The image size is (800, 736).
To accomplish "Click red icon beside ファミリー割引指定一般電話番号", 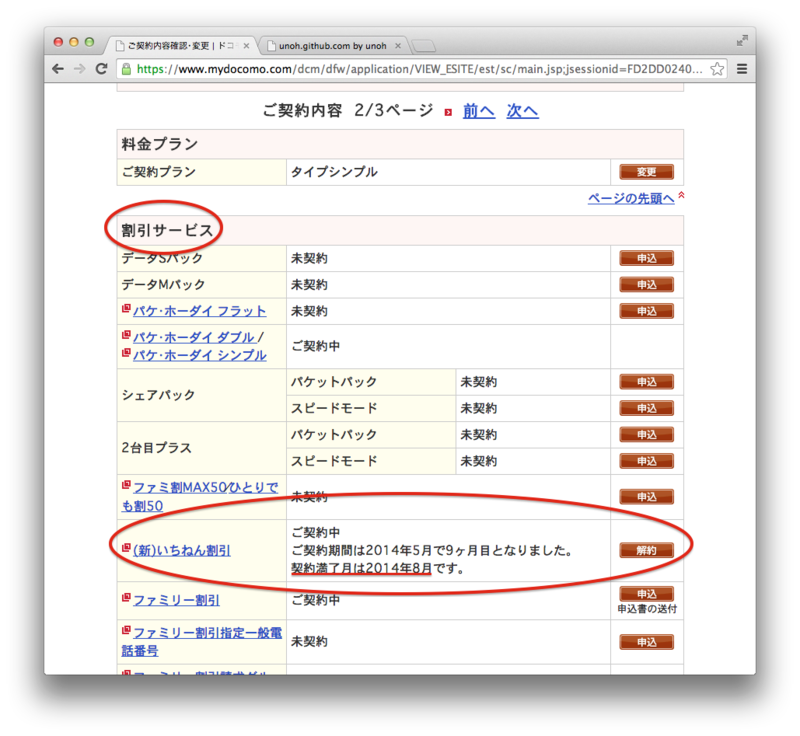I will 126,630.
